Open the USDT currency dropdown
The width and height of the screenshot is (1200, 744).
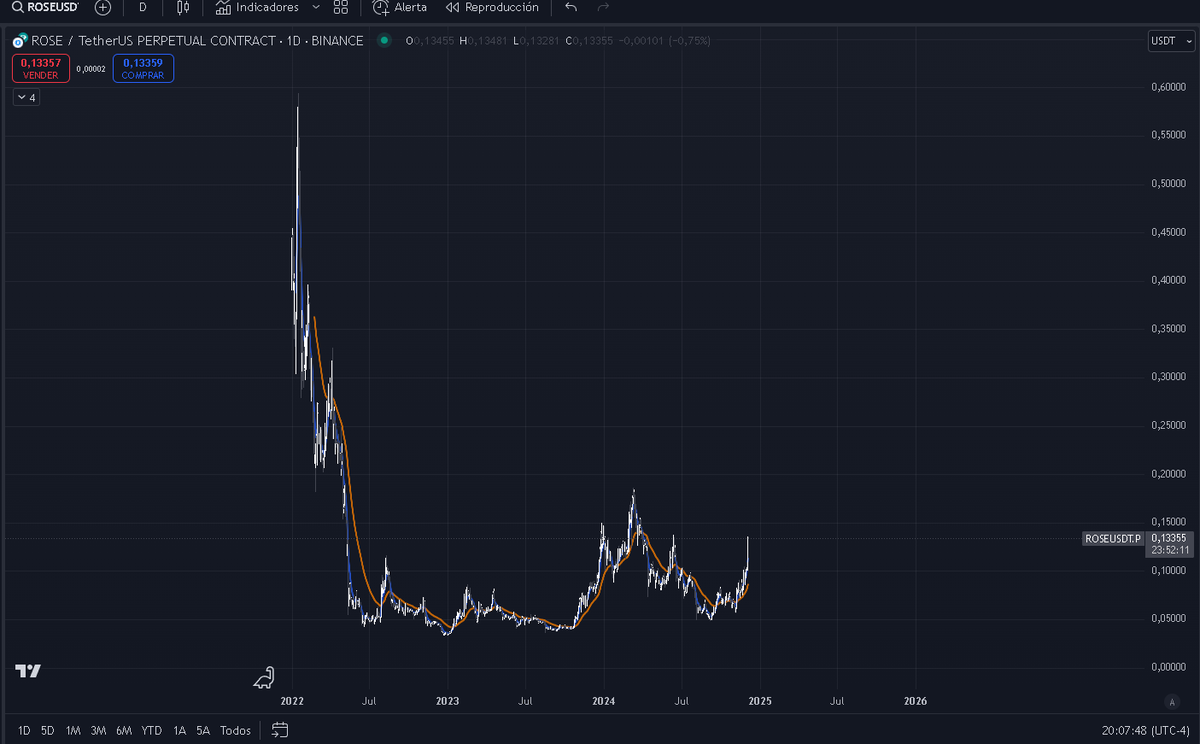[1170, 41]
